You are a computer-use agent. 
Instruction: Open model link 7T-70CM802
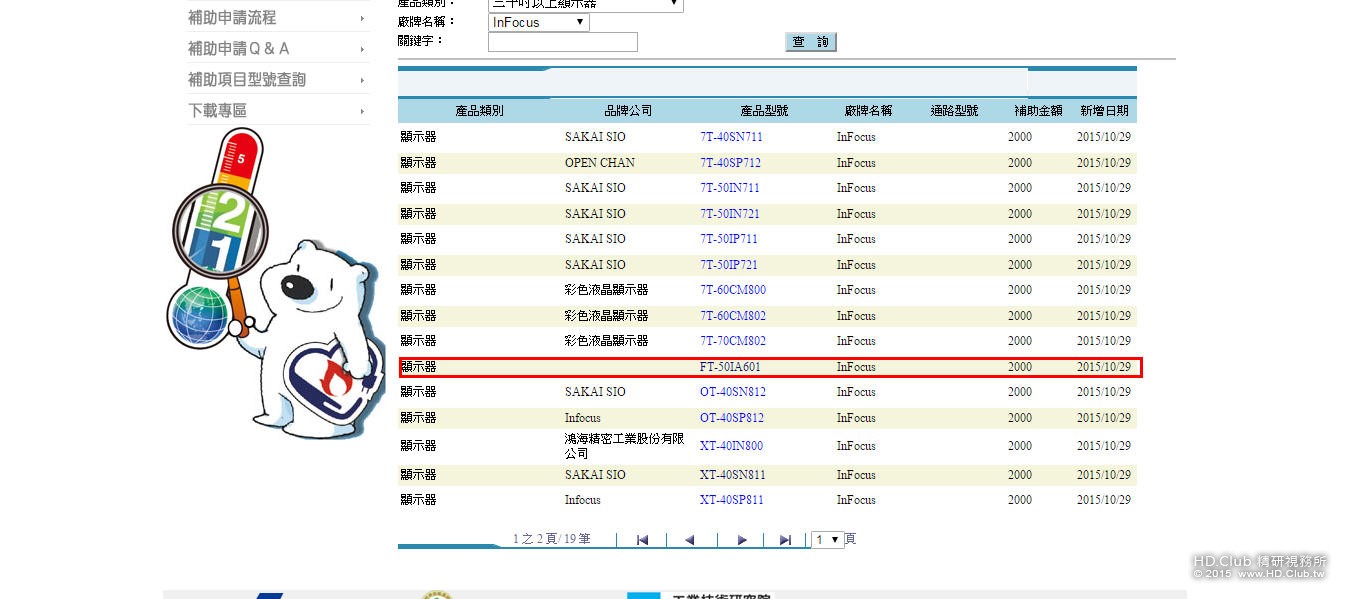coord(733,341)
